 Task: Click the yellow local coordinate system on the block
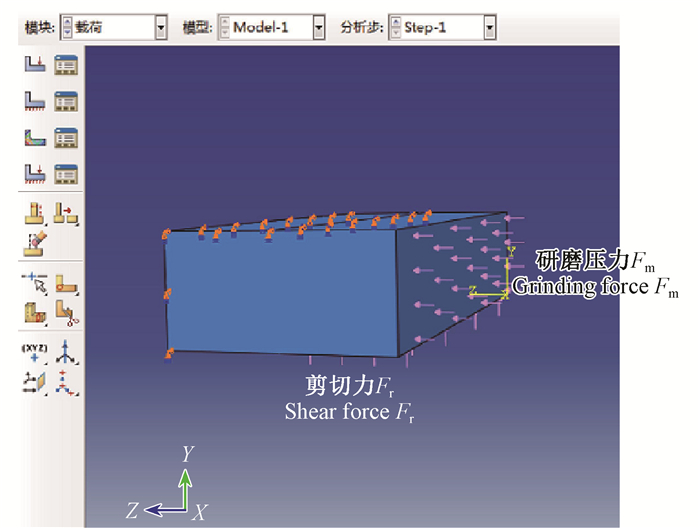(x=490, y=295)
